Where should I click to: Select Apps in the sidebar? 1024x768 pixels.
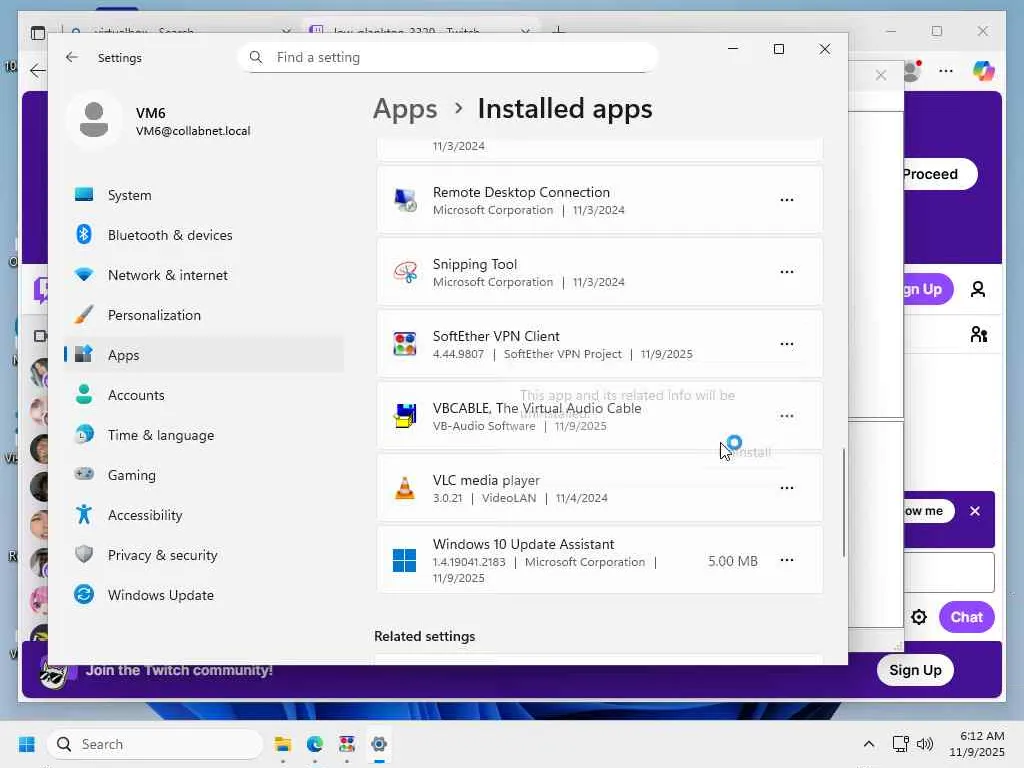(x=204, y=355)
